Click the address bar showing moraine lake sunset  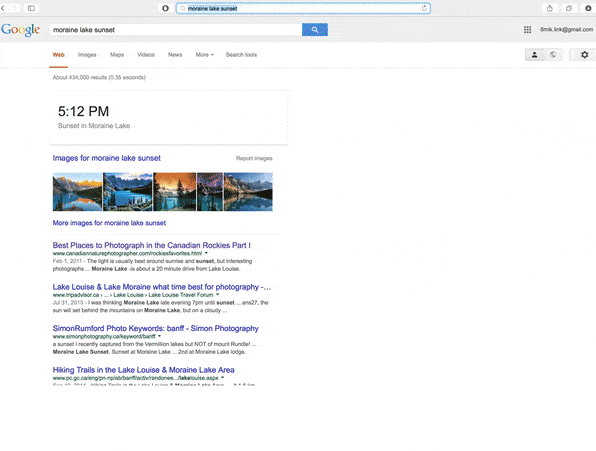click(x=303, y=8)
